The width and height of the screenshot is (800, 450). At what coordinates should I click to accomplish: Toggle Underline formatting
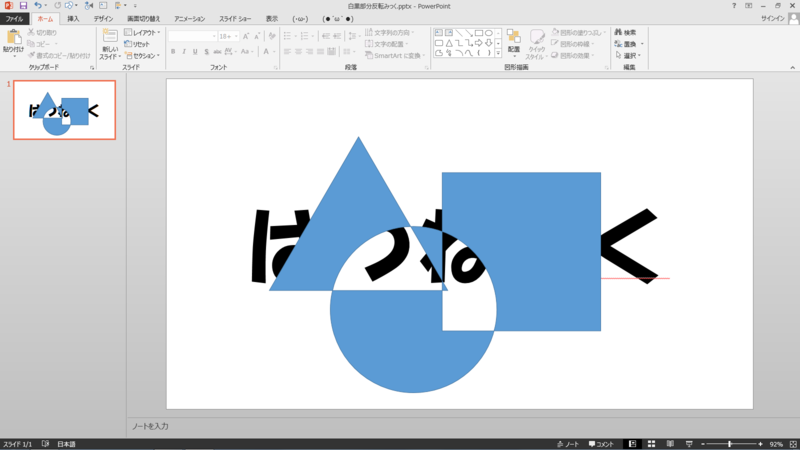[195, 52]
